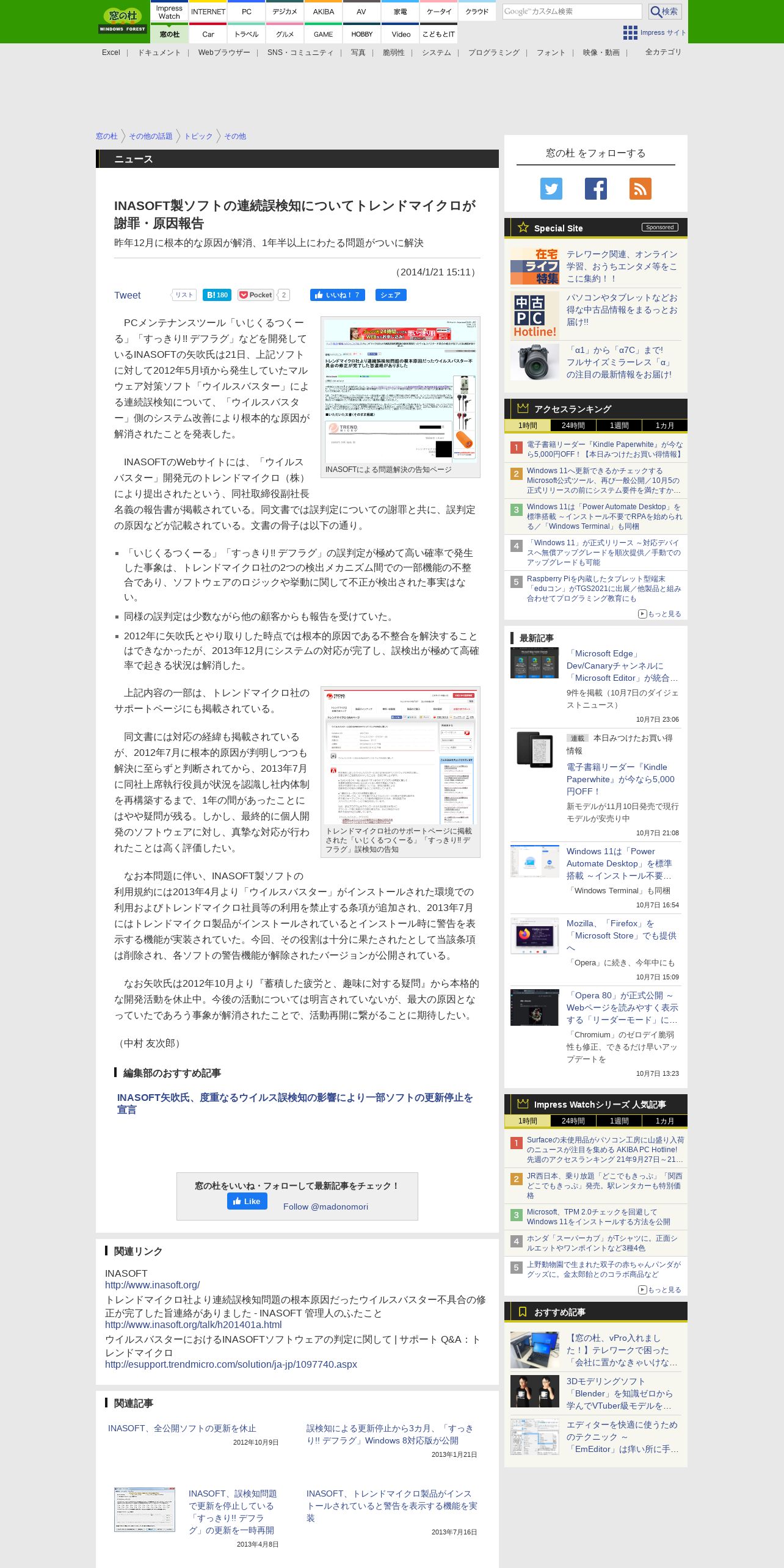Click the blue シェア share button
This screenshot has height=1568, width=784.
point(391,295)
